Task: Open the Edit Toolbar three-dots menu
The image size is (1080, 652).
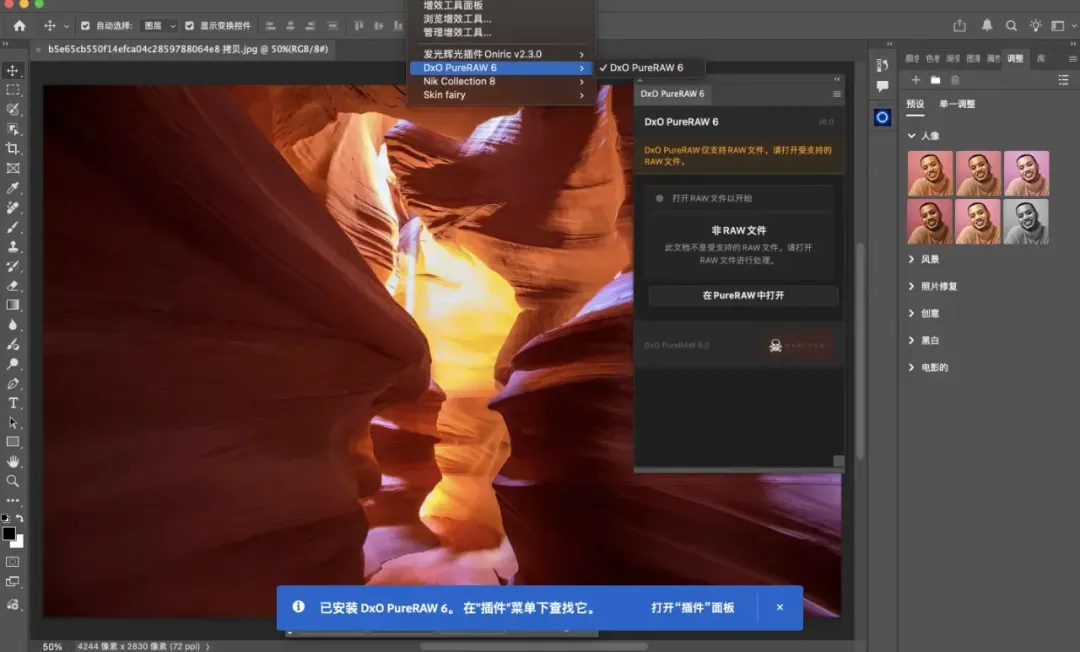Action: [x=12, y=501]
